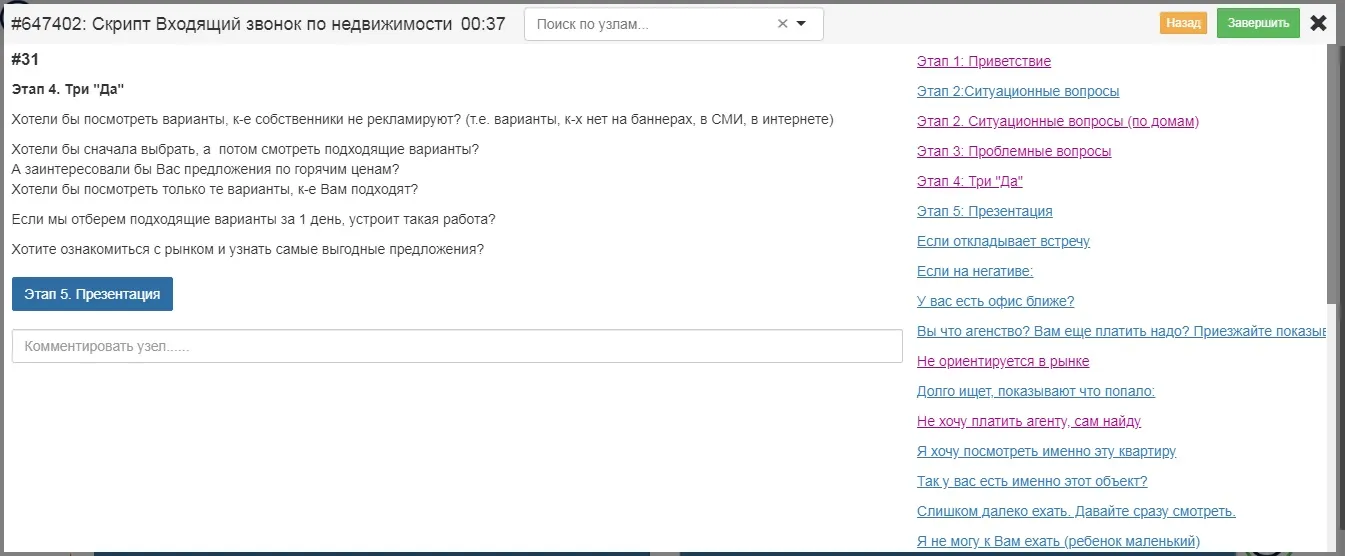Select Если откладывает встречу link
Viewport: 1345px width, 556px height.
1003,241
